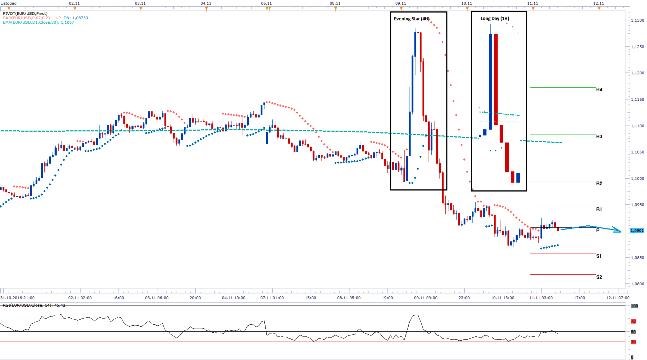This screenshot has width=647, height=360.
Task: Click the double orange marker on top ruler
Action: 268,8
